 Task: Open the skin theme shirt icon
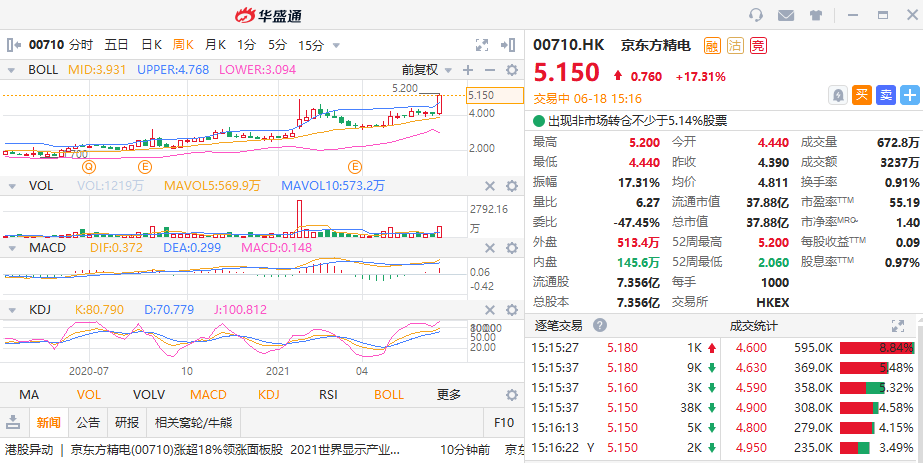pyautogui.click(x=816, y=15)
